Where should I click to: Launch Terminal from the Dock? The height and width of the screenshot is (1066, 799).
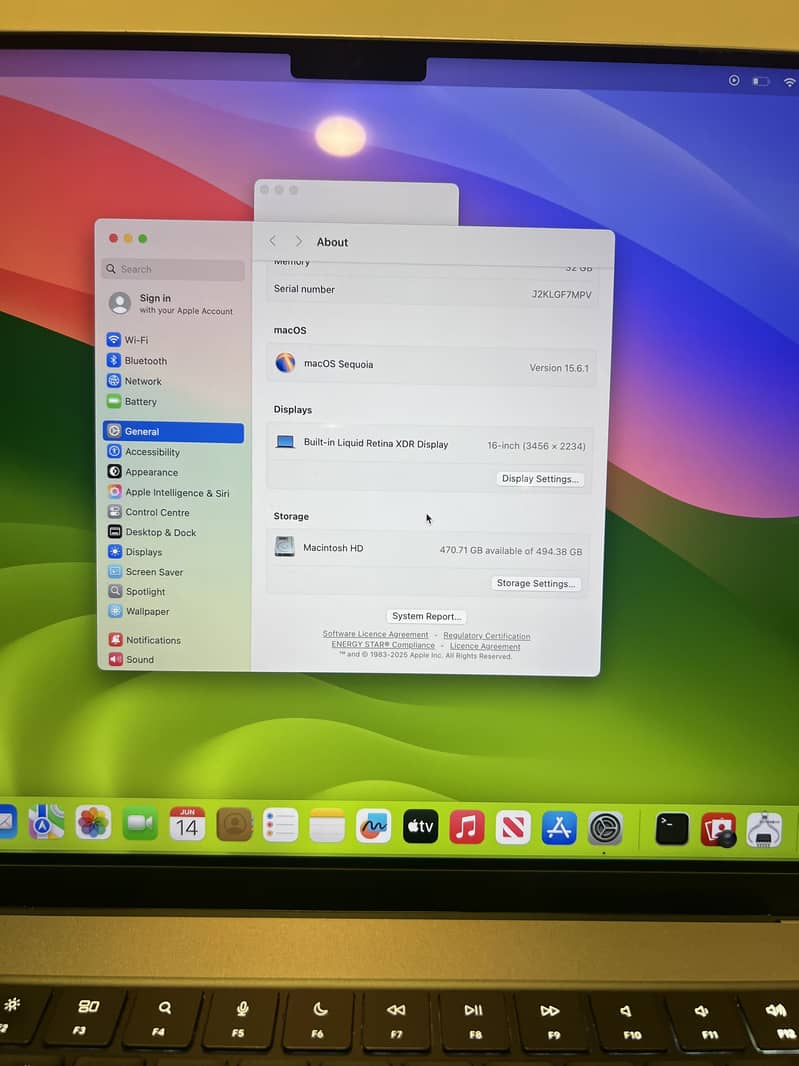672,829
